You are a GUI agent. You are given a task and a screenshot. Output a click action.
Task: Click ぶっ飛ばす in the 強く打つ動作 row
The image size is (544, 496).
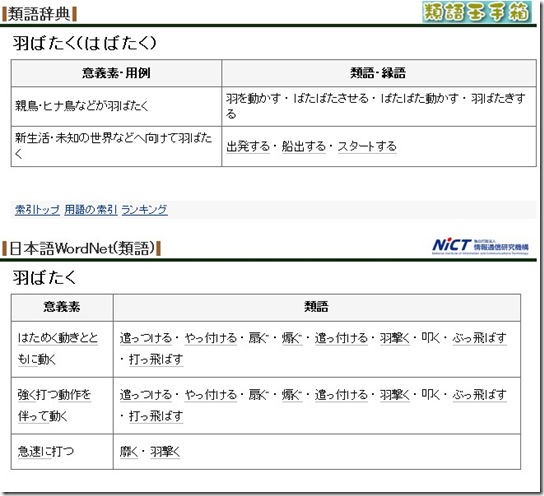point(479,395)
